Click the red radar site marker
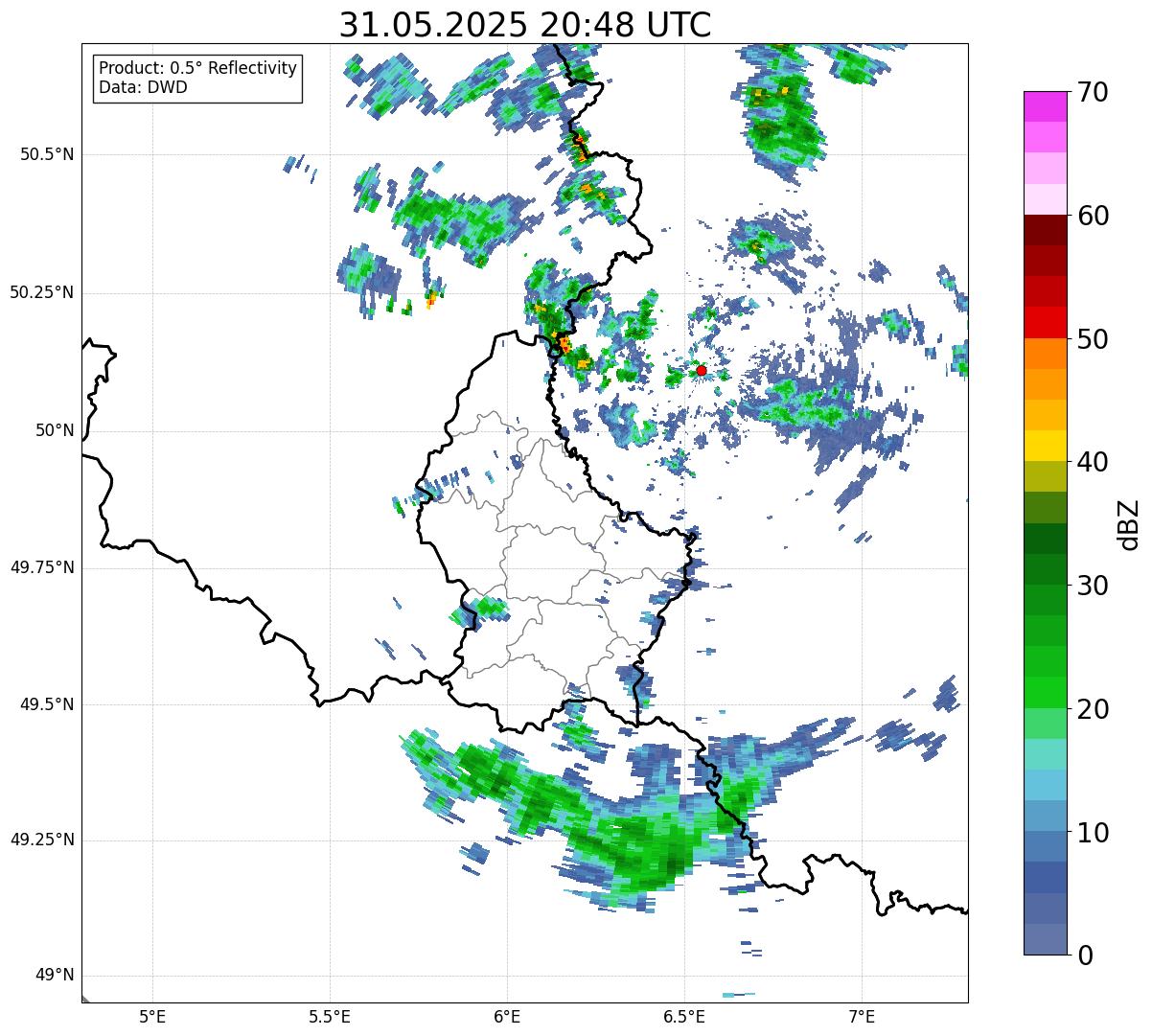This screenshot has height=1036, width=1152. [702, 371]
